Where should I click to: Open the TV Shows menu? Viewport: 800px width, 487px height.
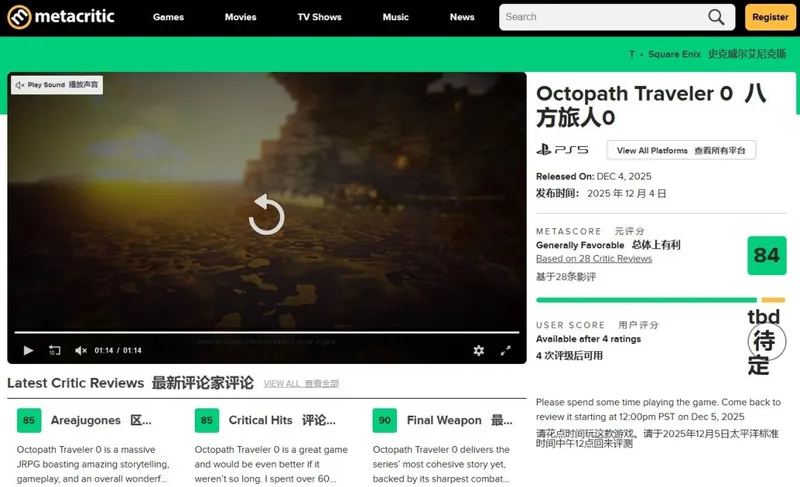pos(319,17)
